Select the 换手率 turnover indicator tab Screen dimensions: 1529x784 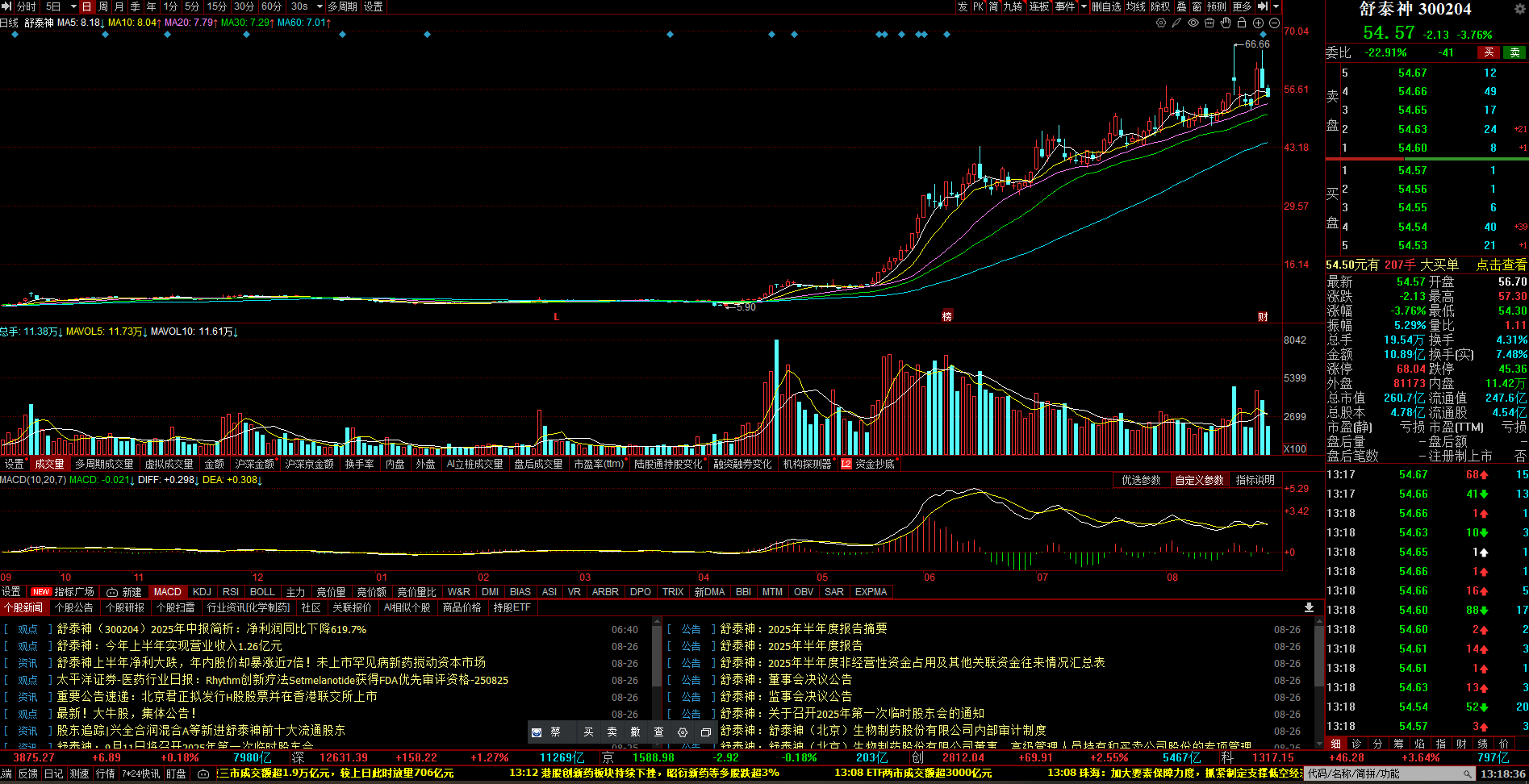[360, 464]
